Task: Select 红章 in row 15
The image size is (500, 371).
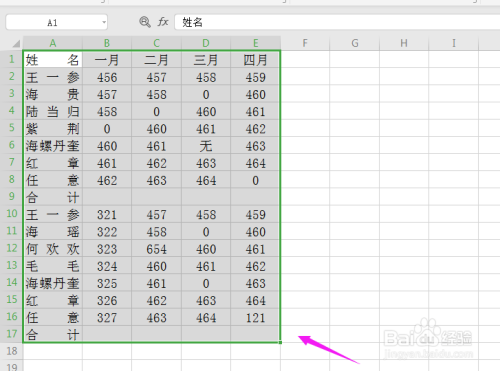Action: (x=53, y=300)
